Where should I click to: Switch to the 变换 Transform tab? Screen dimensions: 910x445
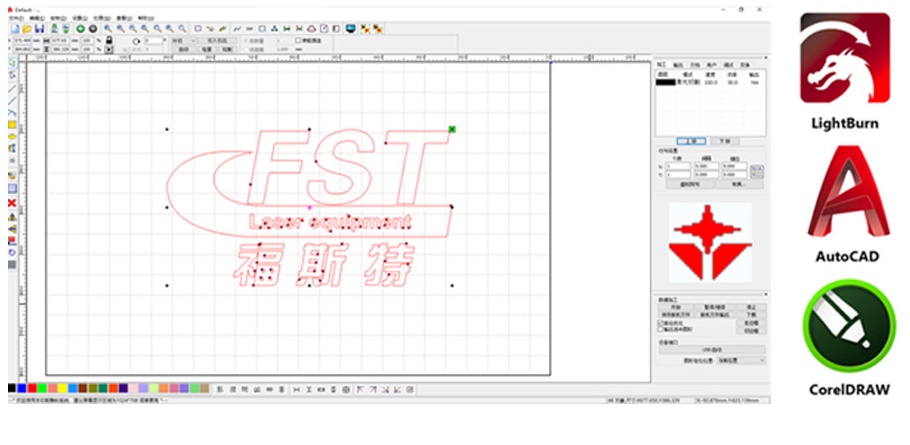[x=745, y=65]
